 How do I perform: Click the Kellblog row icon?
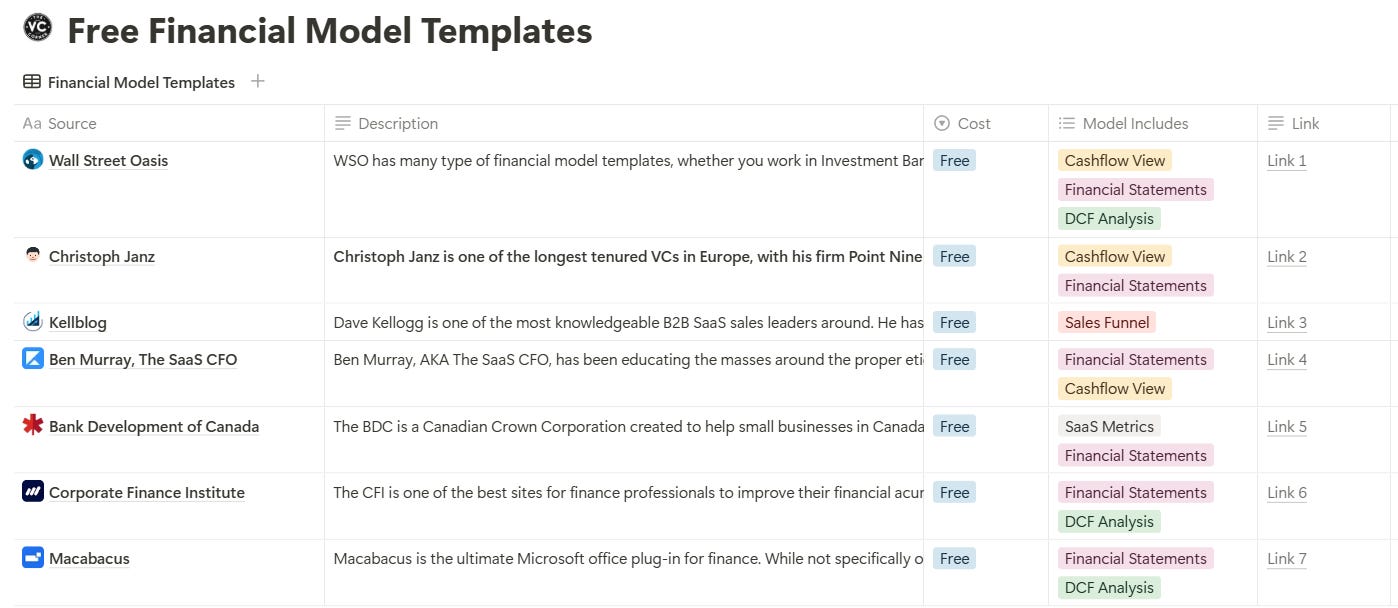point(33,322)
